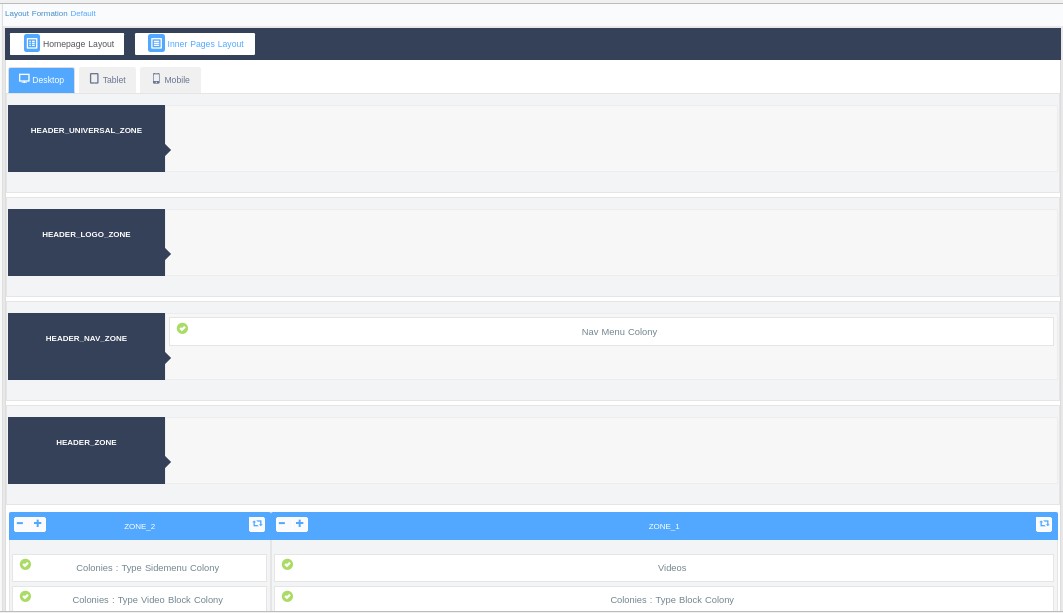Viewport: 1063px width, 613px height.
Task: Click the Videos row in ZONE_1
Action: [x=664, y=568]
